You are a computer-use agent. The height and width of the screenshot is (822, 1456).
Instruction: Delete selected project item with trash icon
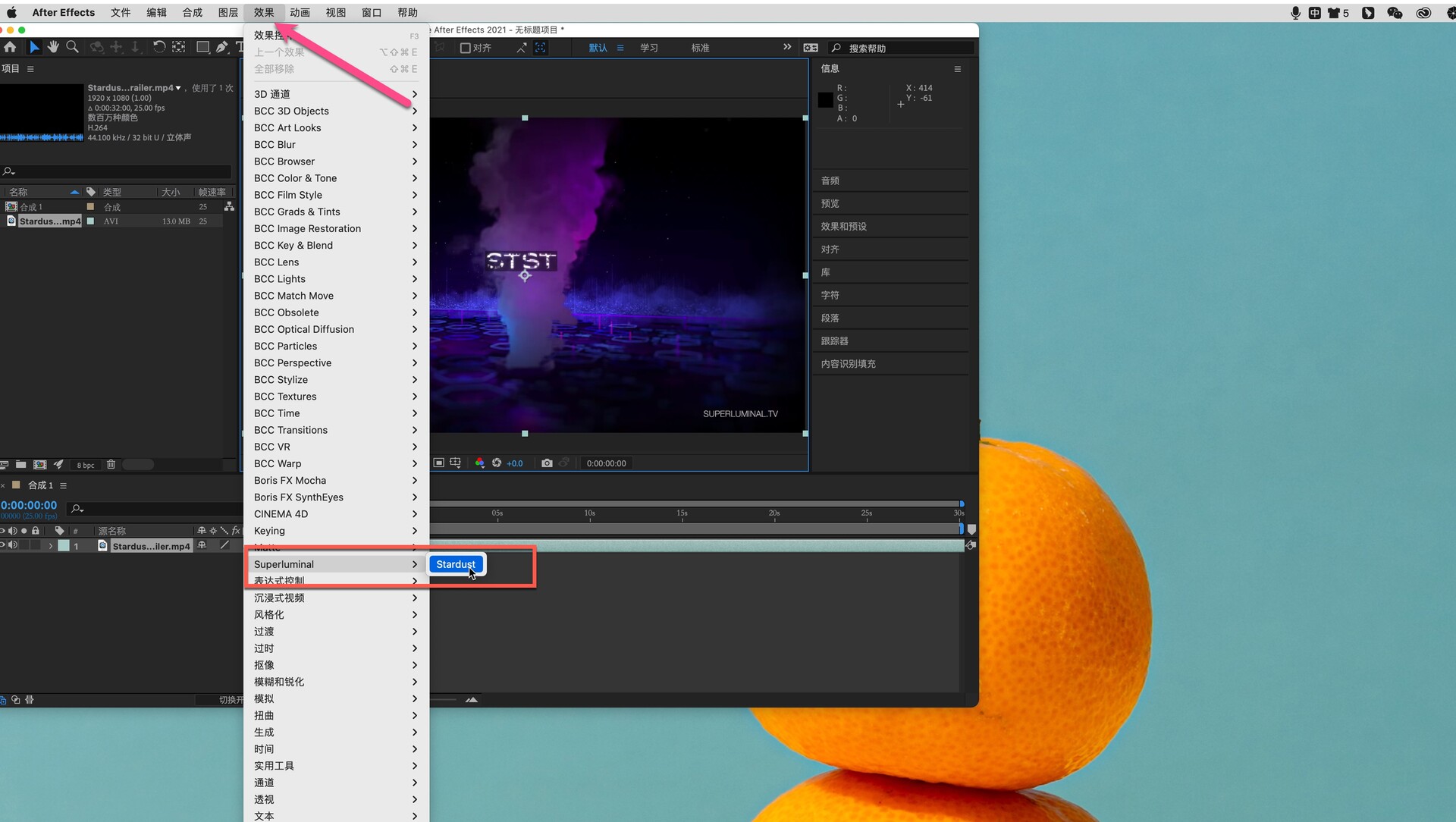[111, 464]
